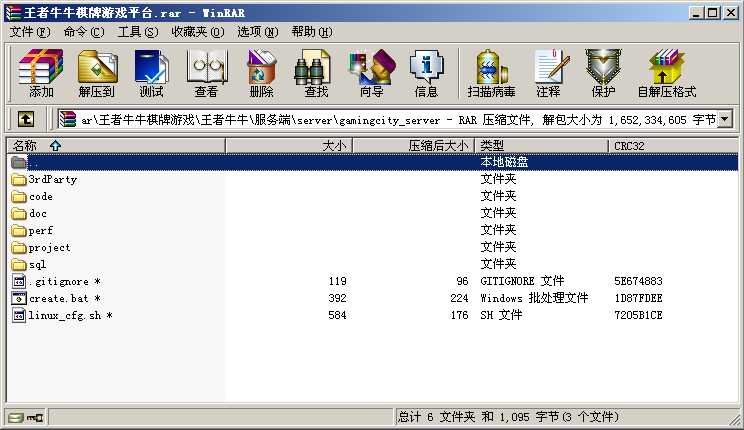744x430 pixels.
Task: Click the key icon in status bar
Action: 35,418
